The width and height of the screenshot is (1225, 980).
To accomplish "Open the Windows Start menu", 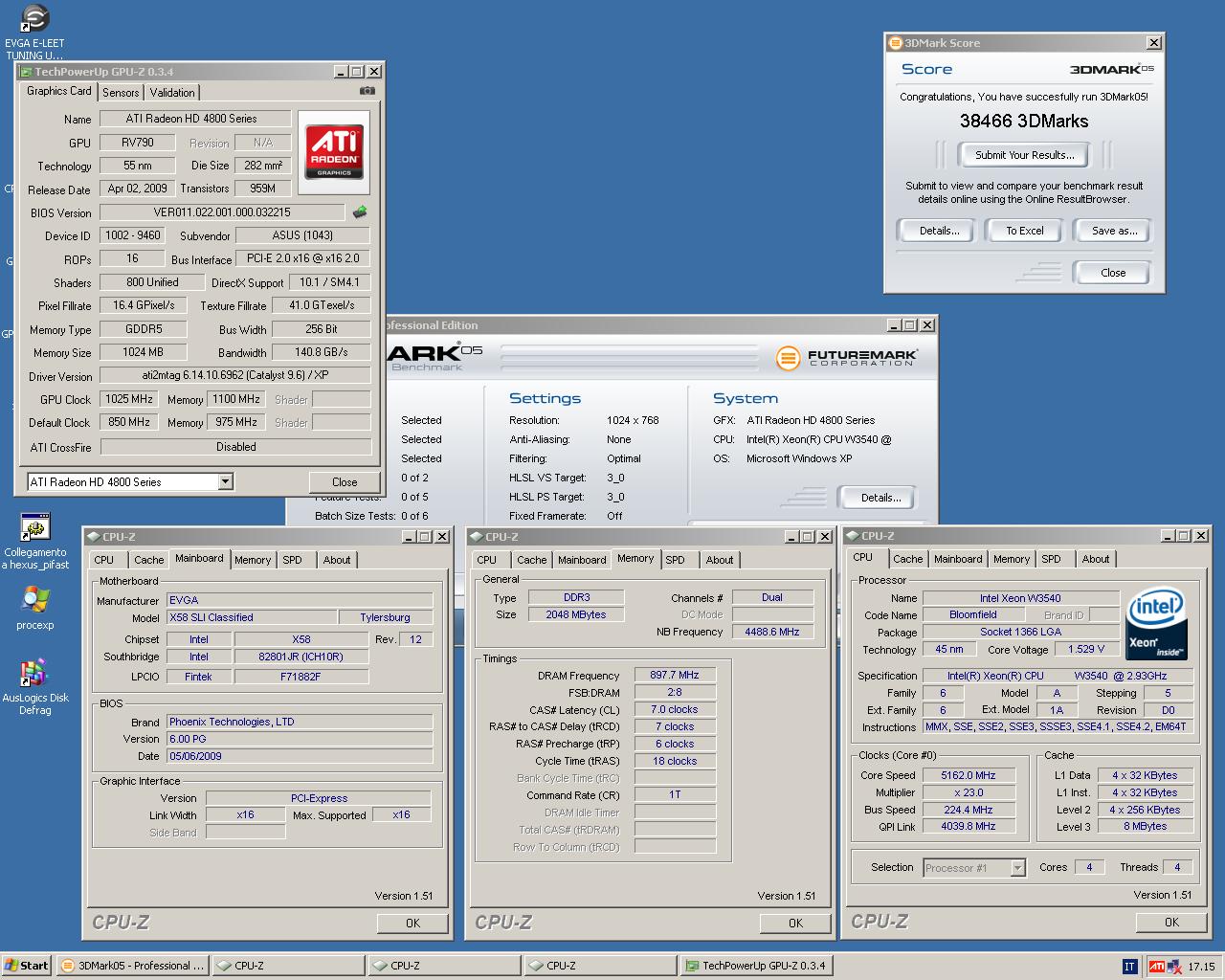I will click(26, 966).
